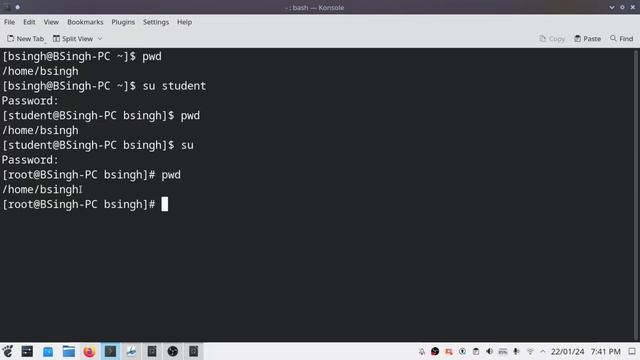Screen dimensions: 640x360
Task: Open the blue store app taskbar icon
Action: [x=48, y=351]
